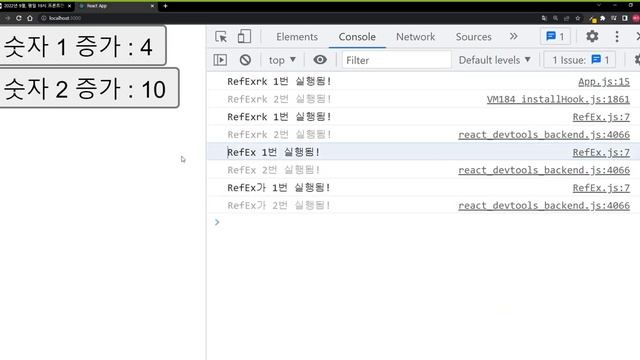Open the 1 Issue button in console toolbar
The image size is (640, 360).
coord(580,60)
